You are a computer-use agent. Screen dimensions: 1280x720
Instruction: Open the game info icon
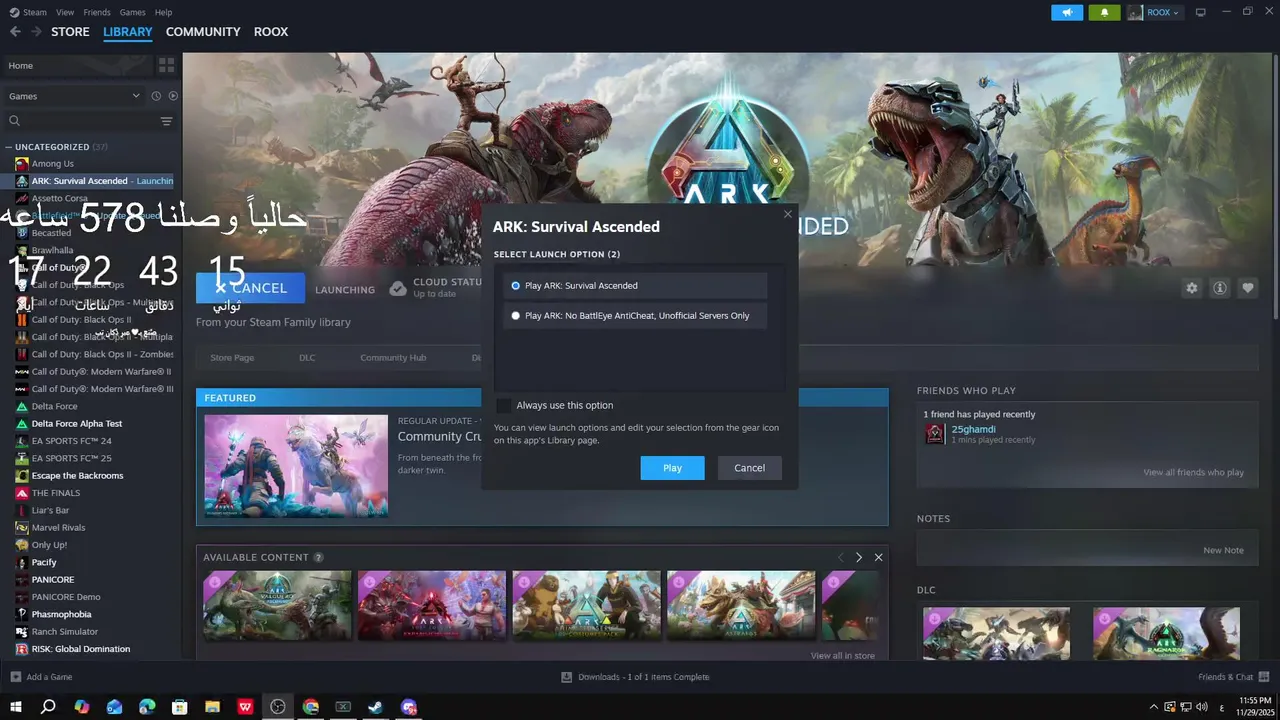[1220, 288]
